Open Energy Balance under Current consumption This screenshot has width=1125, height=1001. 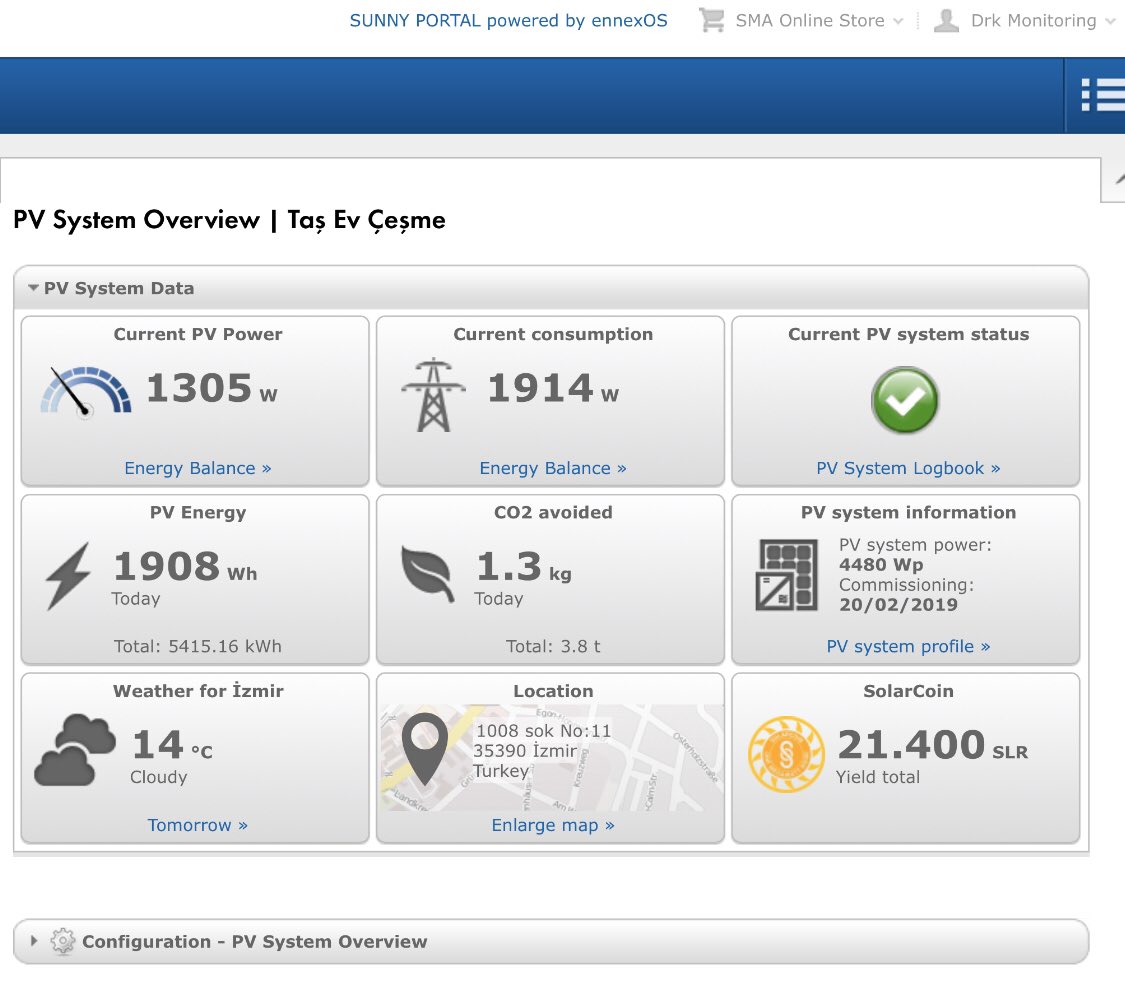click(x=553, y=468)
